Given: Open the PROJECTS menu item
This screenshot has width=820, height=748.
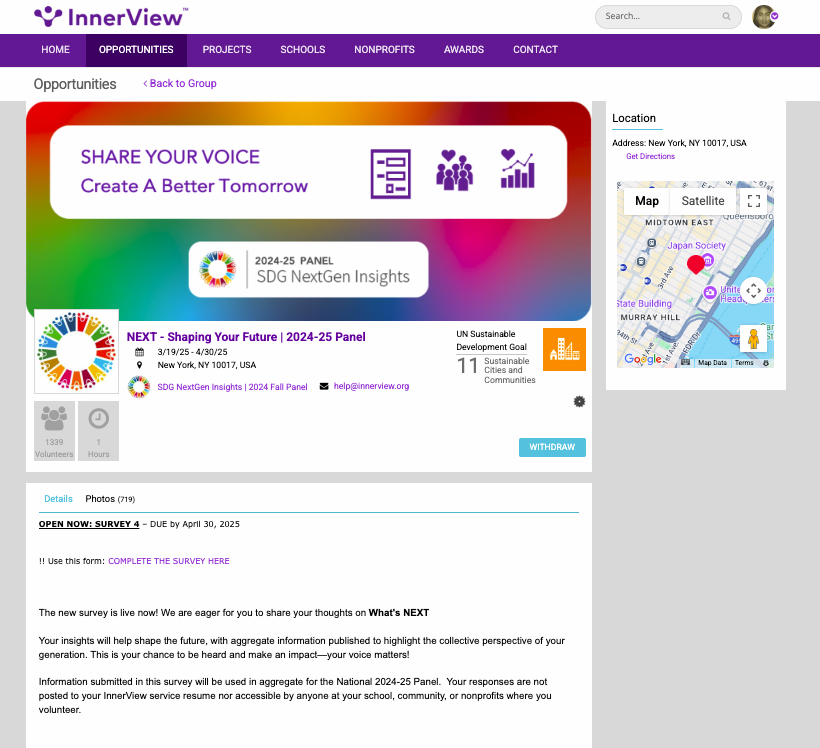Looking at the screenshot, I should pos(227,50).
